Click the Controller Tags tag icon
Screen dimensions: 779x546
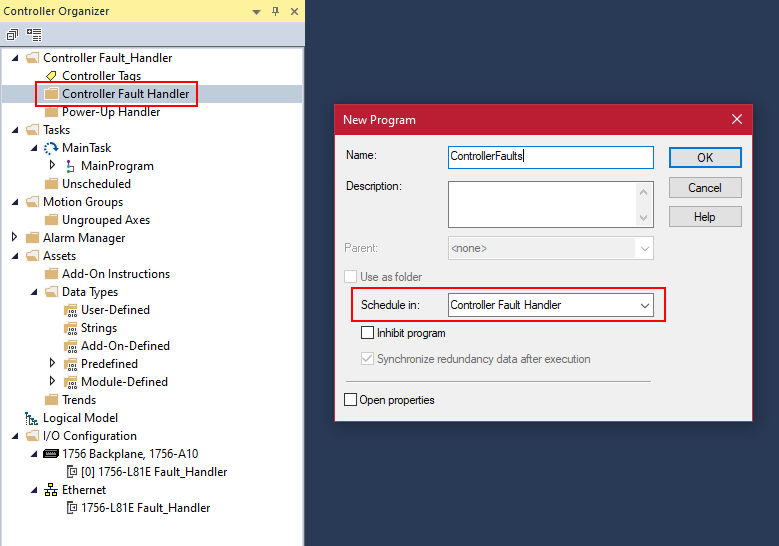point(51,76)
